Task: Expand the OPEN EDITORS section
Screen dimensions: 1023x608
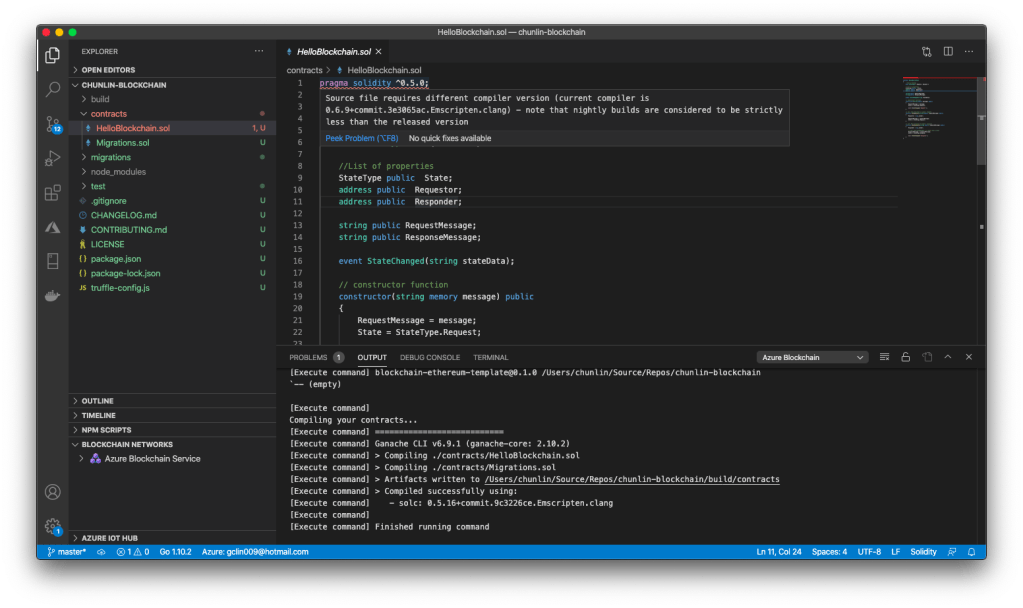Action: tap(108, 70)
